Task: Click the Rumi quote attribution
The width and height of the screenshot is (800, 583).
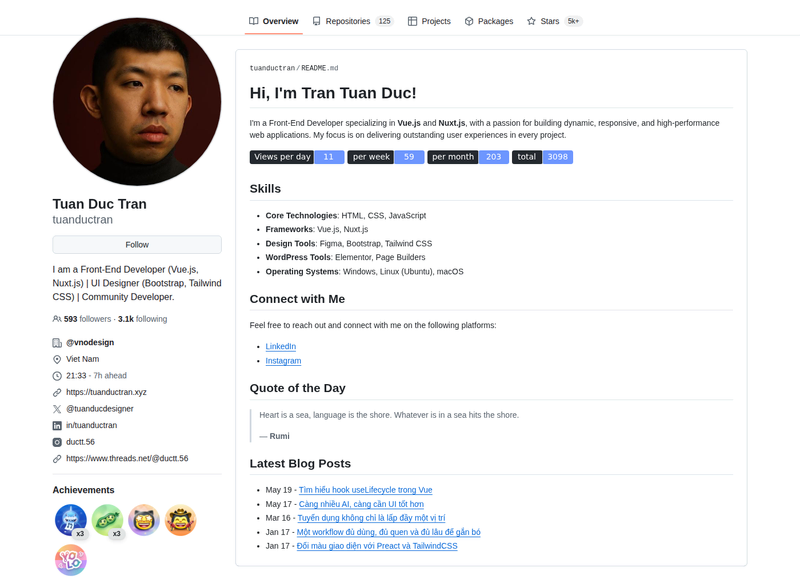Action: [x=274, y=437]
